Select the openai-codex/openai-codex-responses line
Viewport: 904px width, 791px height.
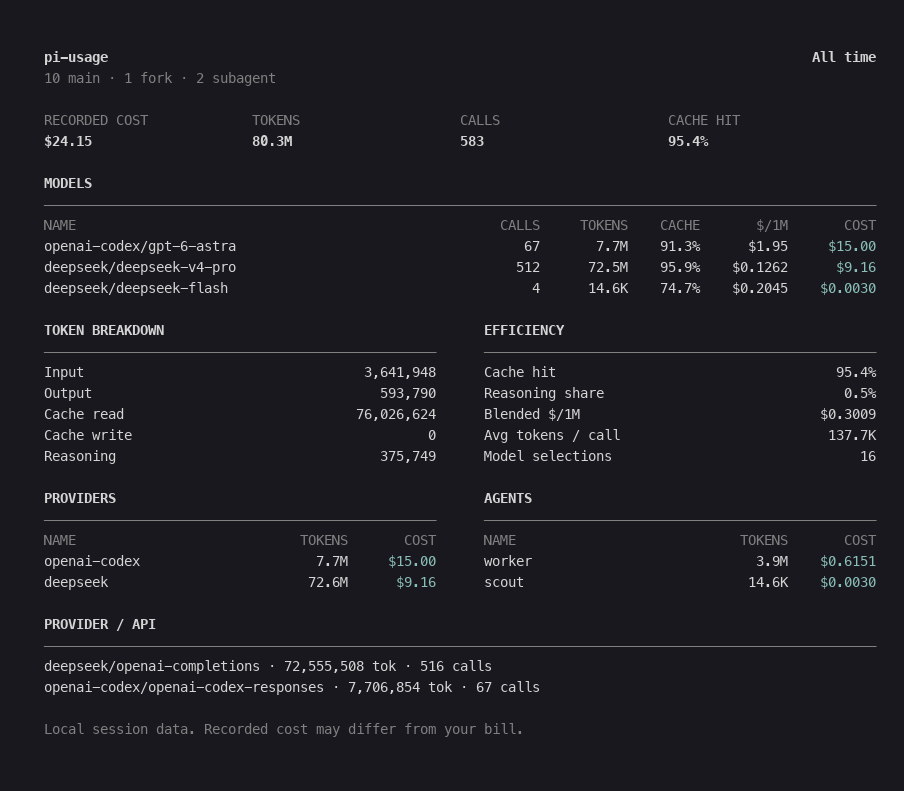(292, 687)
